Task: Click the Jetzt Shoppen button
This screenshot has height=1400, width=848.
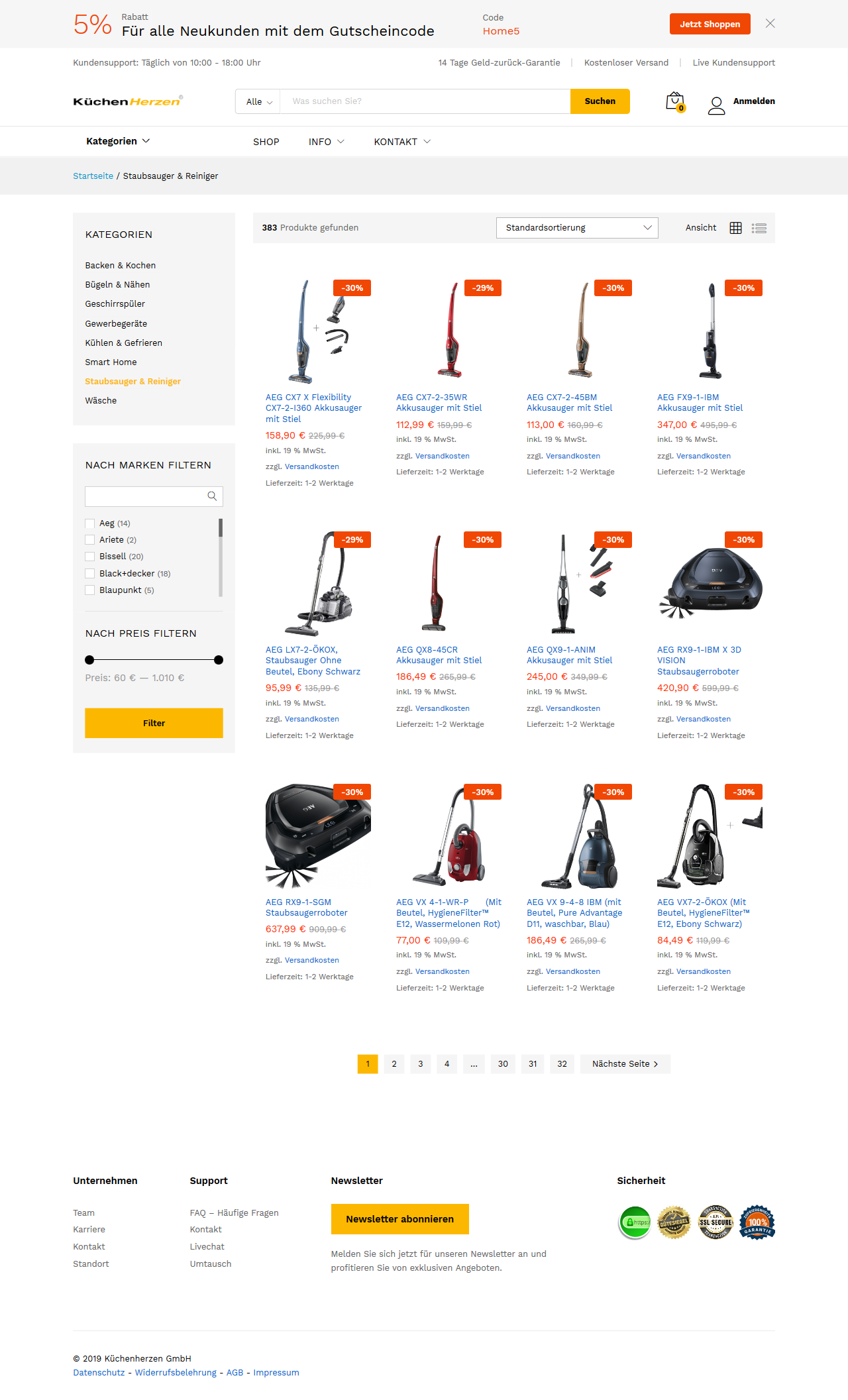Action: (710, 24)
